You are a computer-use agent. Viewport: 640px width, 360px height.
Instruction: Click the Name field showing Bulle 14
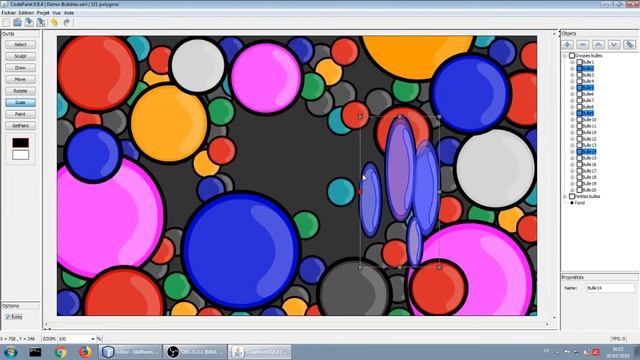[610, 288]
